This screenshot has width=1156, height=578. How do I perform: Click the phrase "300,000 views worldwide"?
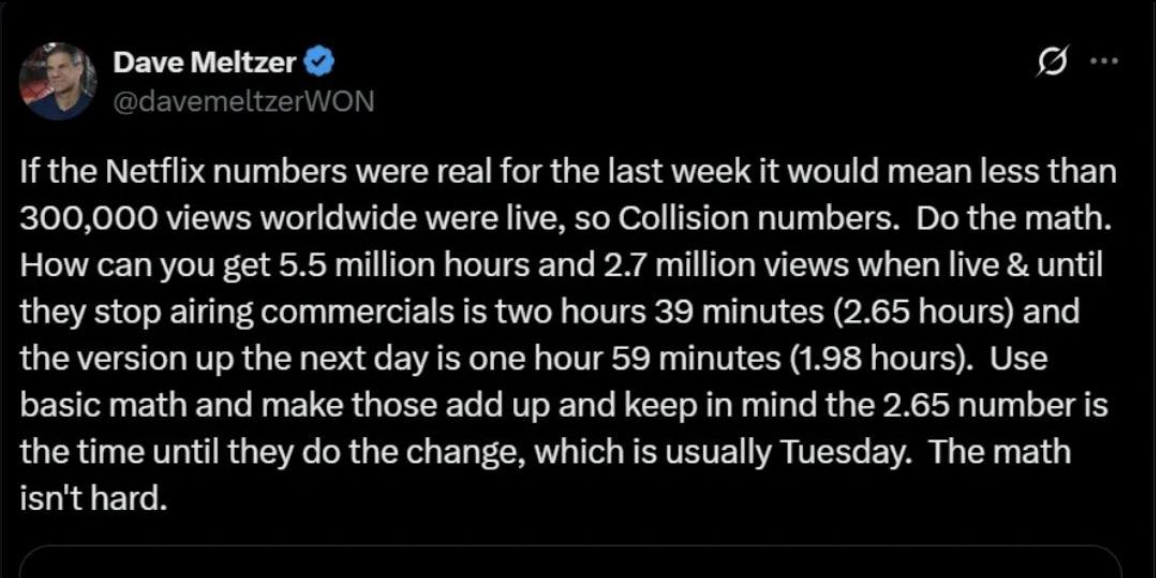pos(191,219)
